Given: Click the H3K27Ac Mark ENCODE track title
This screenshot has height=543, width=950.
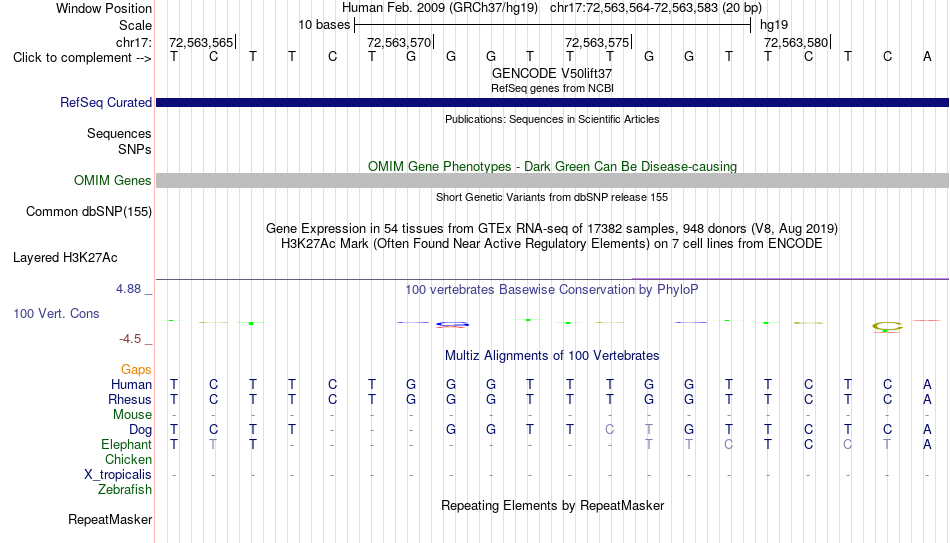Looking at the screenshot, I should [x=552, y=244].
